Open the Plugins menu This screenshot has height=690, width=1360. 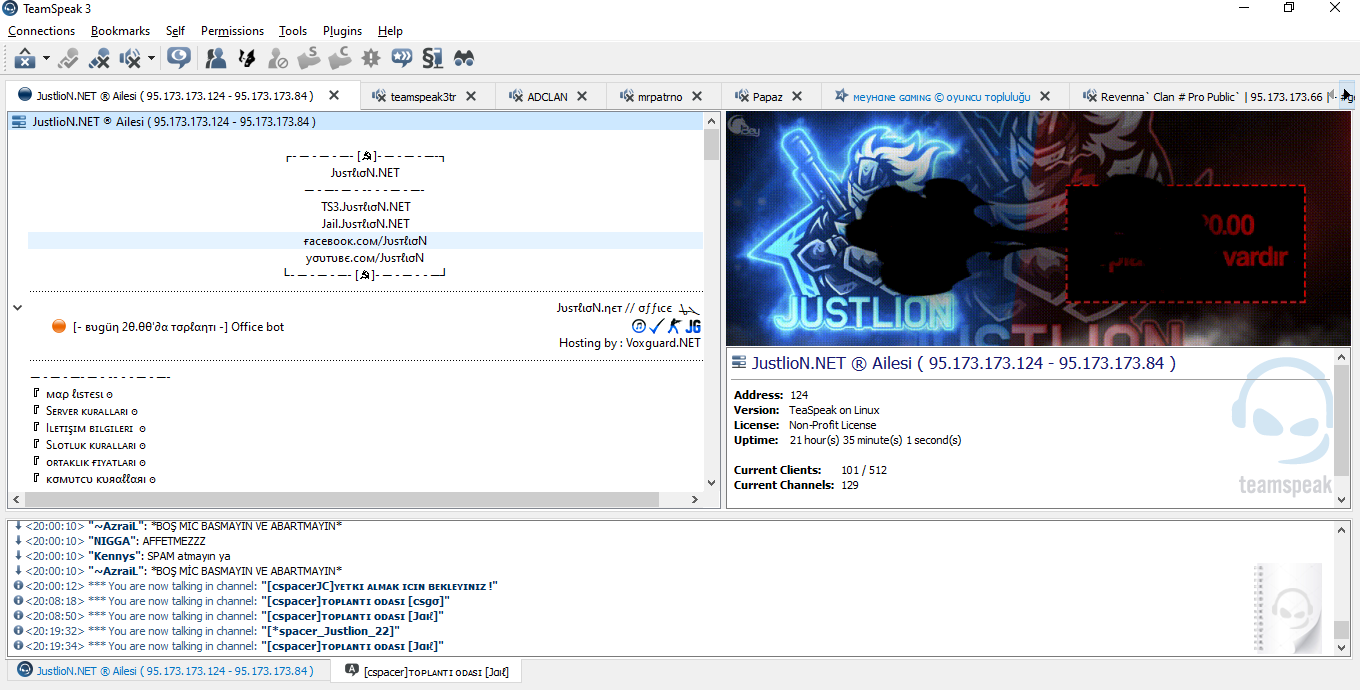coord(342,31)
